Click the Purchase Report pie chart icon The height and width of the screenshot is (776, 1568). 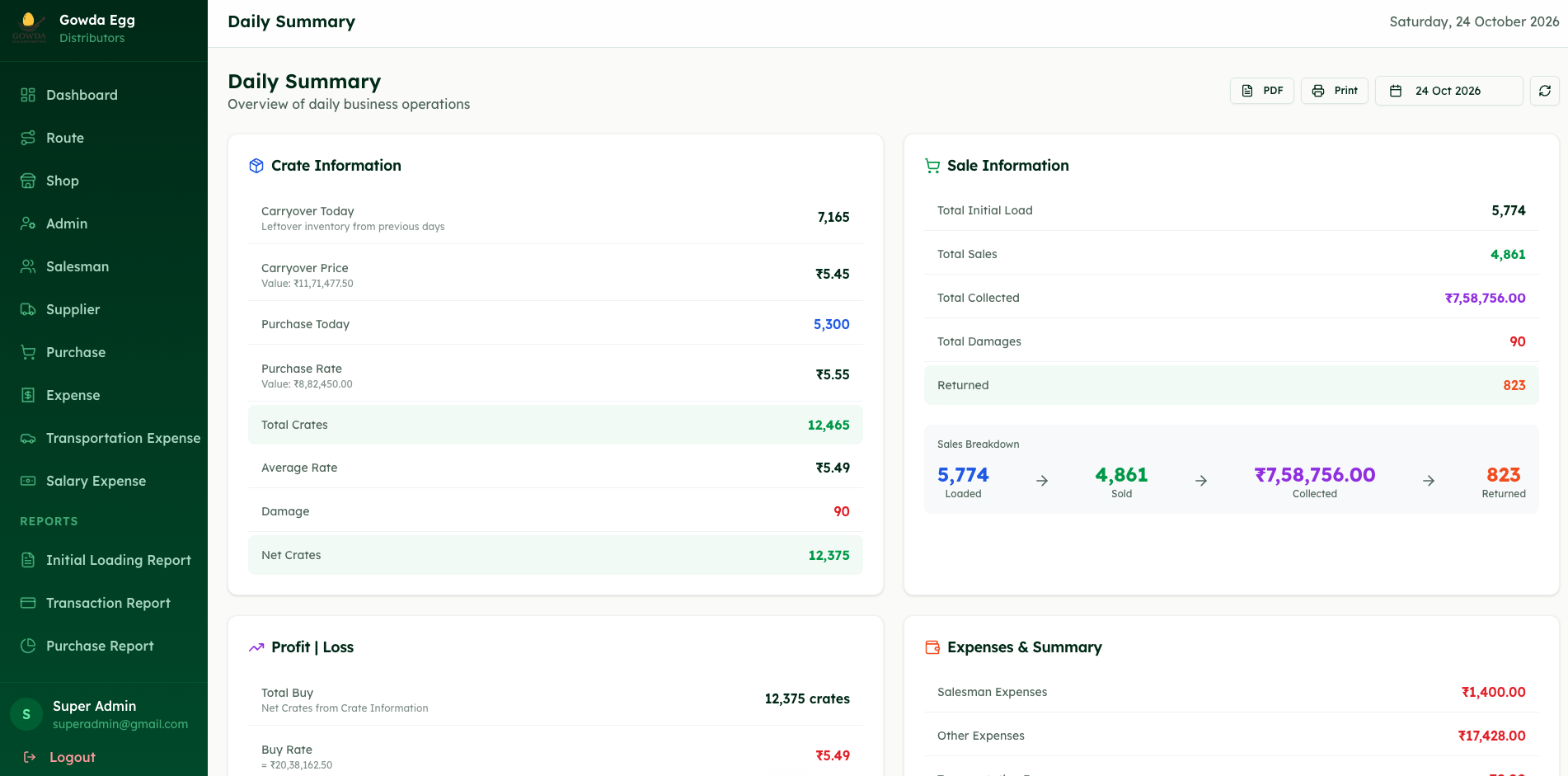28,646
